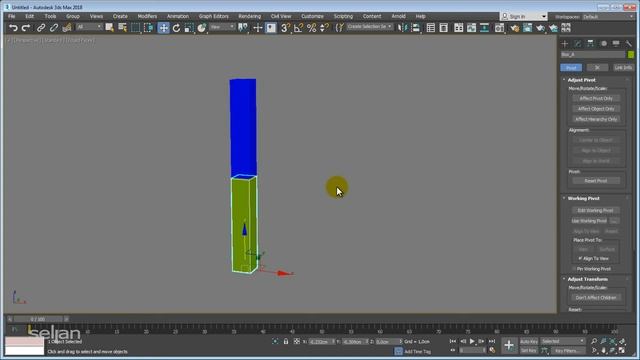
Task: Open the Animation menu
Action: pyautogui.click(x=178, y=16)
